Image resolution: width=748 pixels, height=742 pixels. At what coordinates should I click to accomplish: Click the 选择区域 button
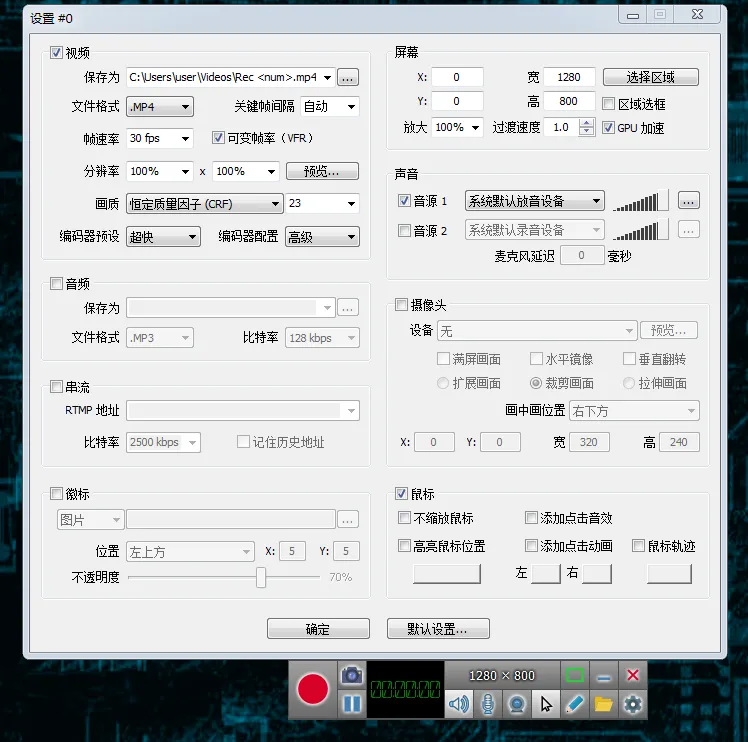[651, 77]
